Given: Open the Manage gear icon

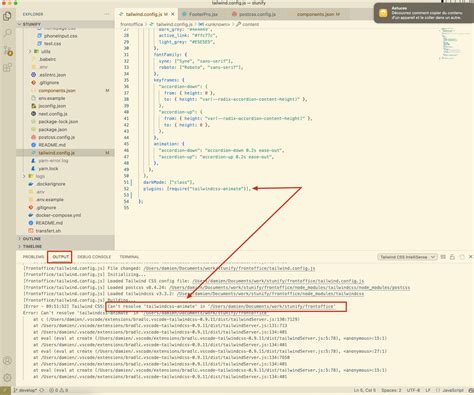Looking at the screenshot, I should tap(7, 378).
